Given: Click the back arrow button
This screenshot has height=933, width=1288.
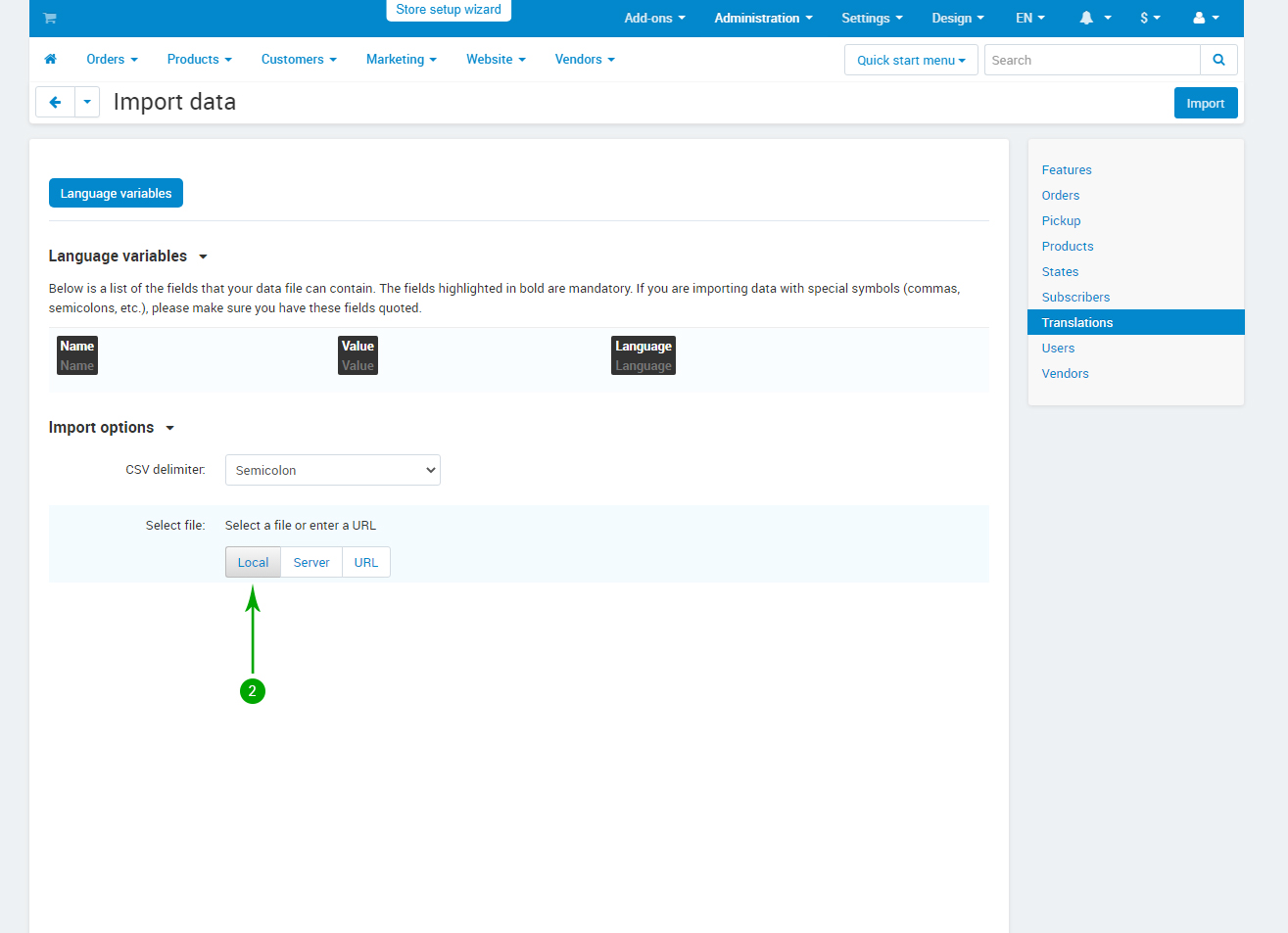Looking at the screenshot, I should pyautogui.click(x=55, y=102).
